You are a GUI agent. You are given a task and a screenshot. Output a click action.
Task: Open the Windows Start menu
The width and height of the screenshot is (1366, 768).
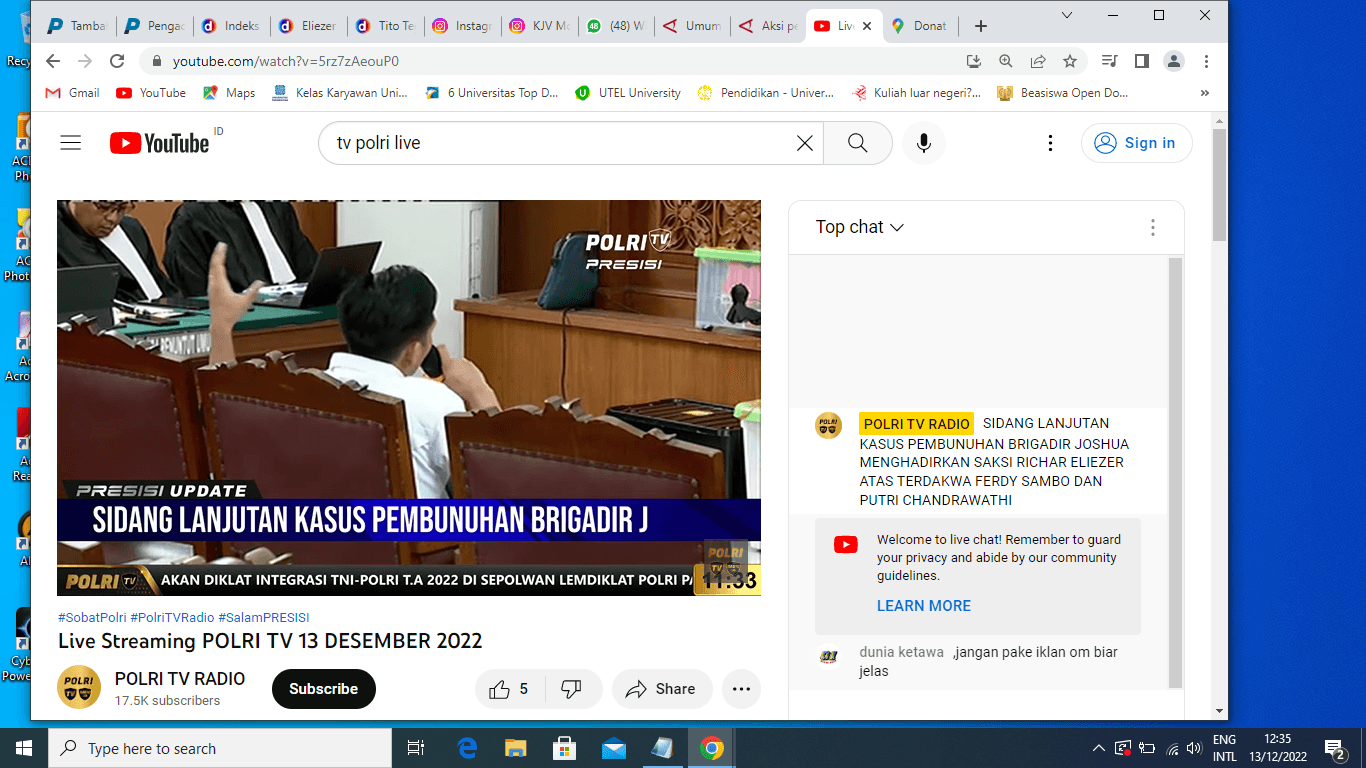click(24, 748)
